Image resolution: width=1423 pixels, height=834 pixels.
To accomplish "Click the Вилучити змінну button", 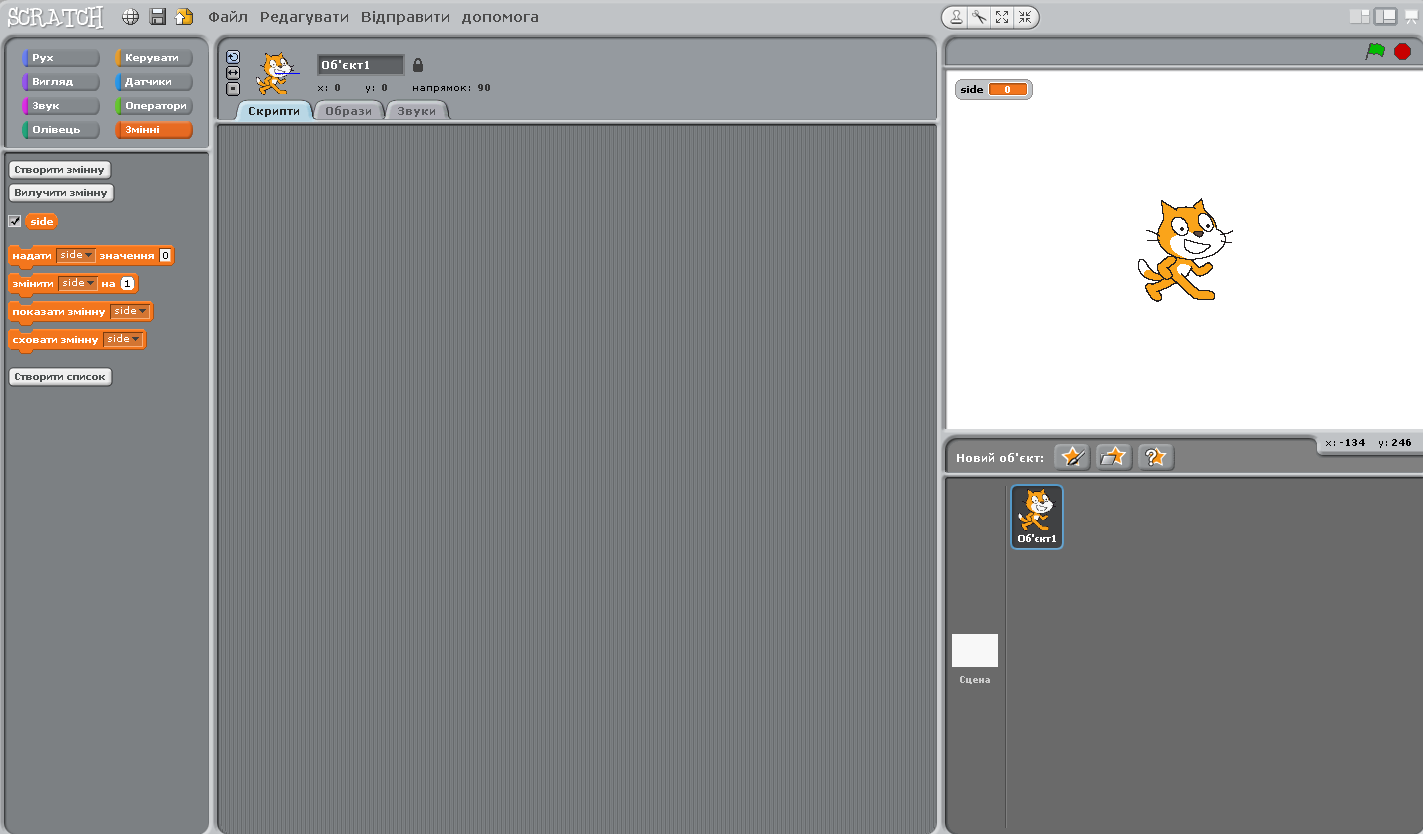I will [x=61, y=193].
